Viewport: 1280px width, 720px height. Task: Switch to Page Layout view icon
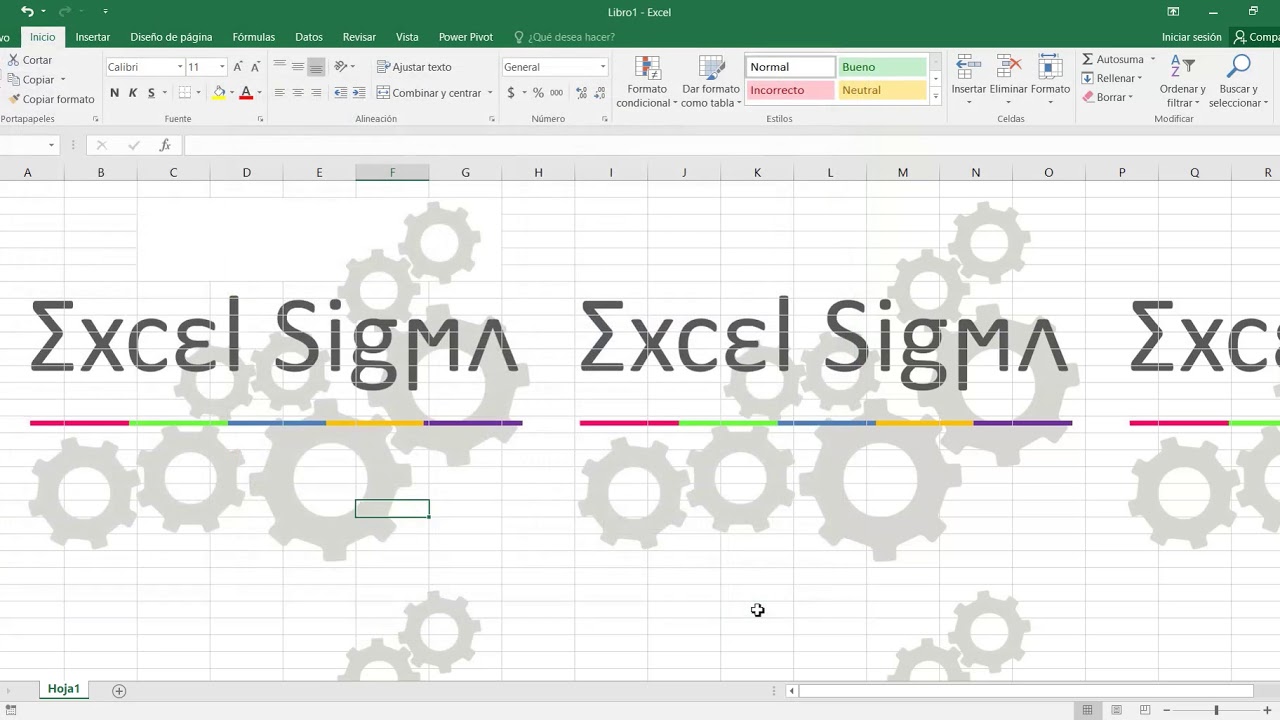[x=1116, y=710]
